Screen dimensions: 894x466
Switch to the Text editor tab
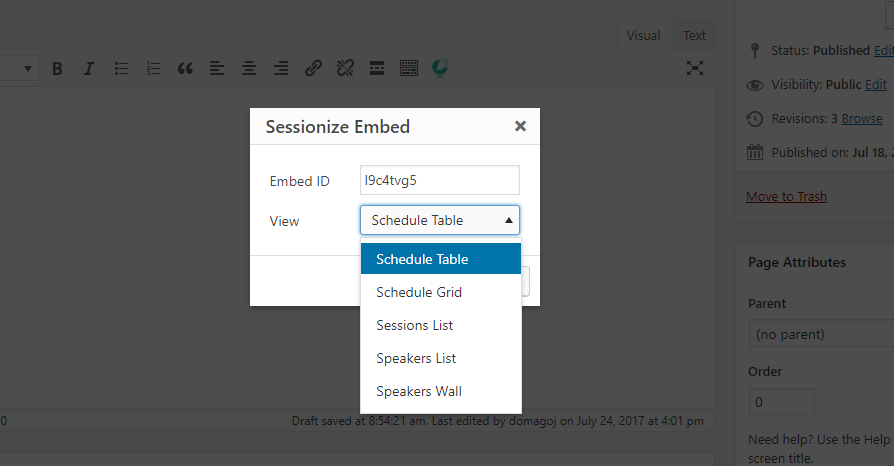[694, 35]
